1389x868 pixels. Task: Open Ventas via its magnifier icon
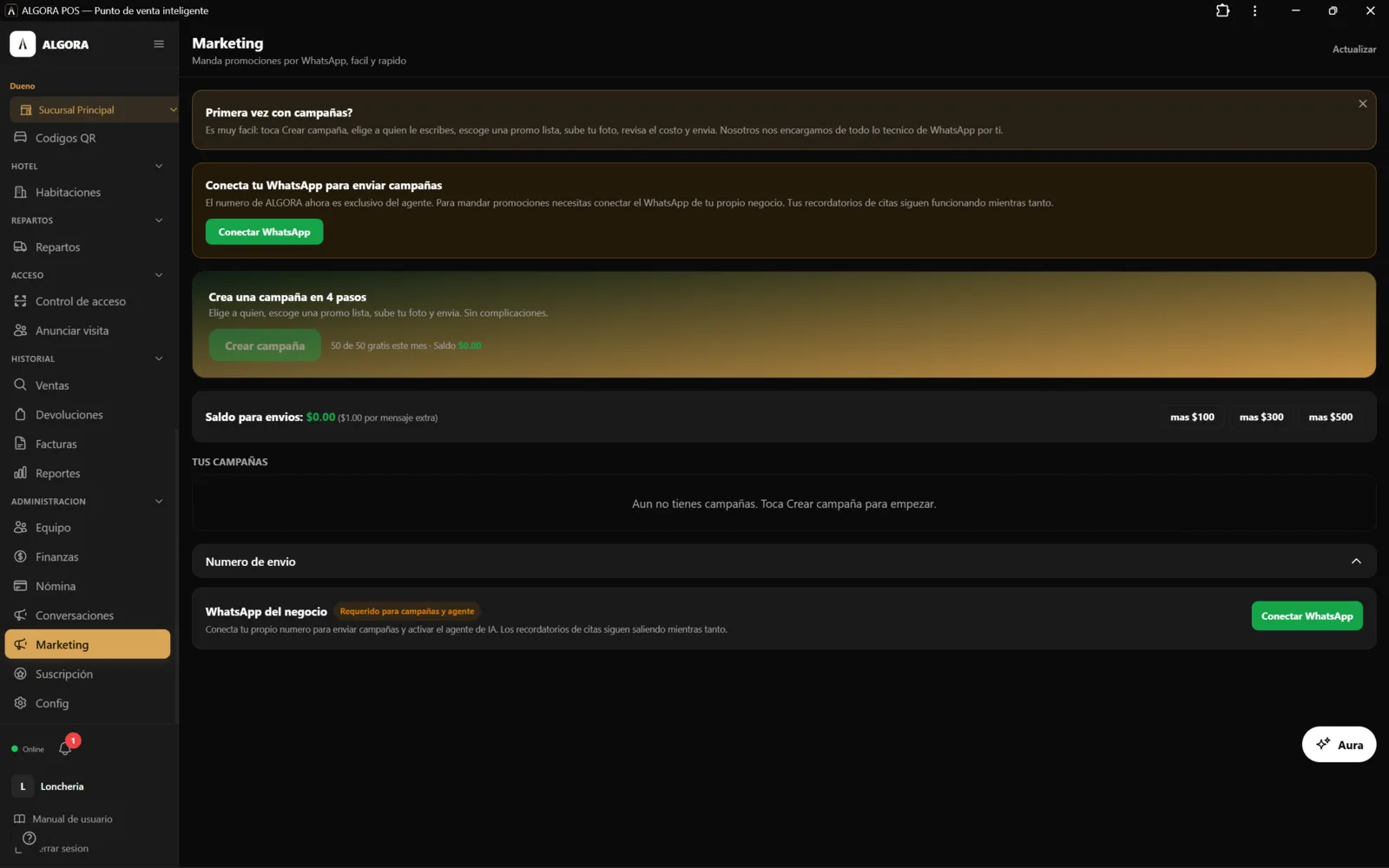[x=20, y=385]
